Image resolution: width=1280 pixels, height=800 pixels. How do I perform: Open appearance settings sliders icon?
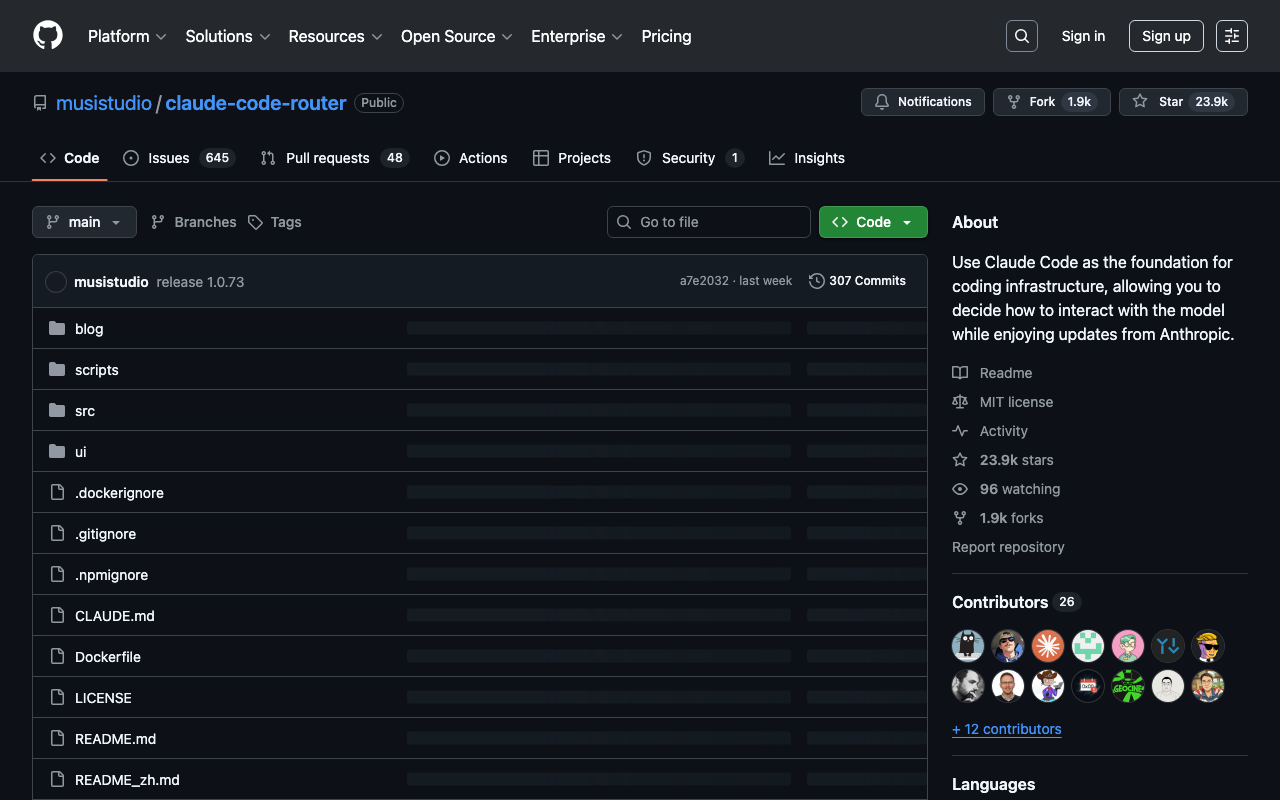(1231, 36)
